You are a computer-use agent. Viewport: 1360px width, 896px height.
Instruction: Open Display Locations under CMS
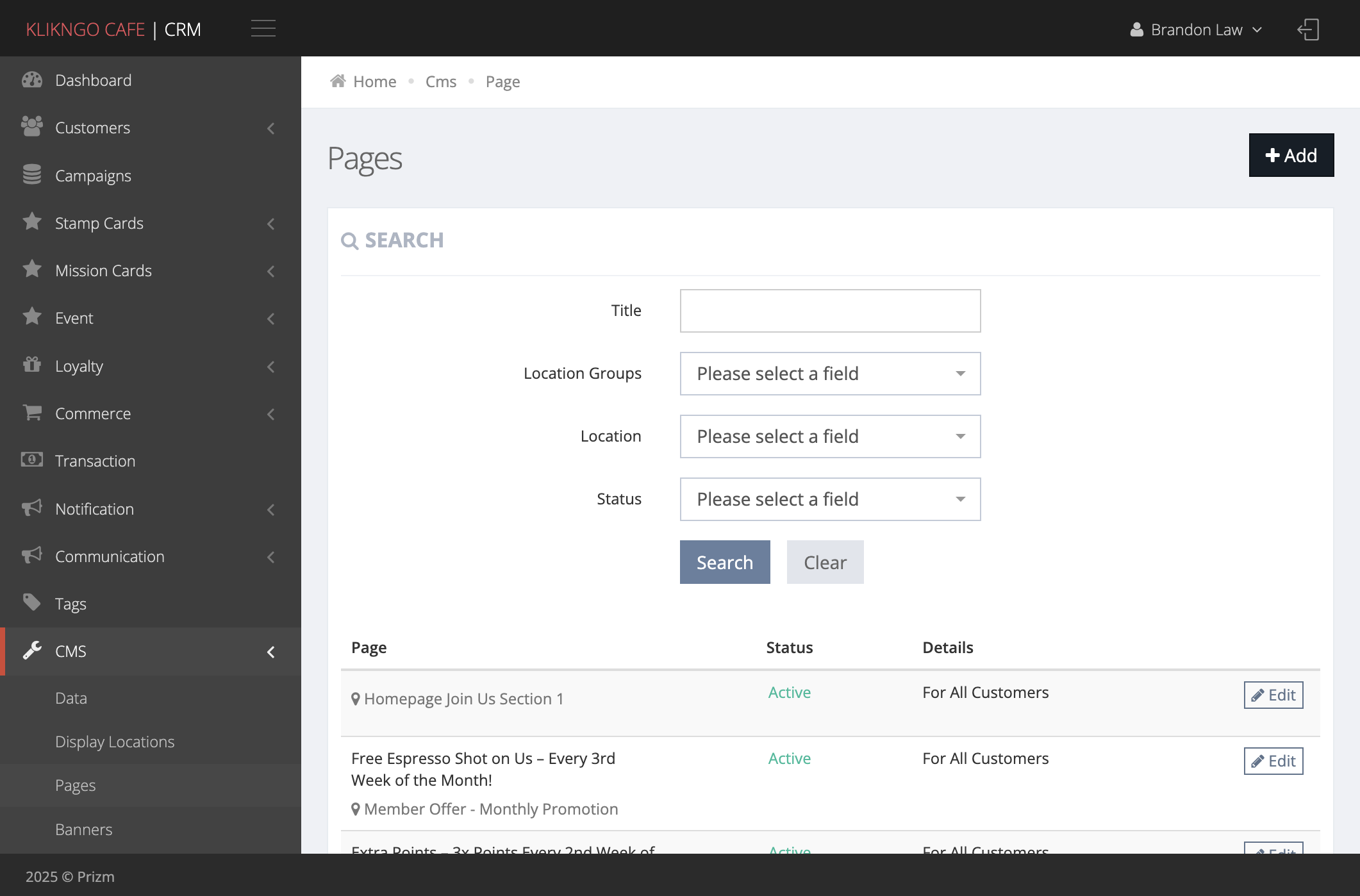click(151, 742)
